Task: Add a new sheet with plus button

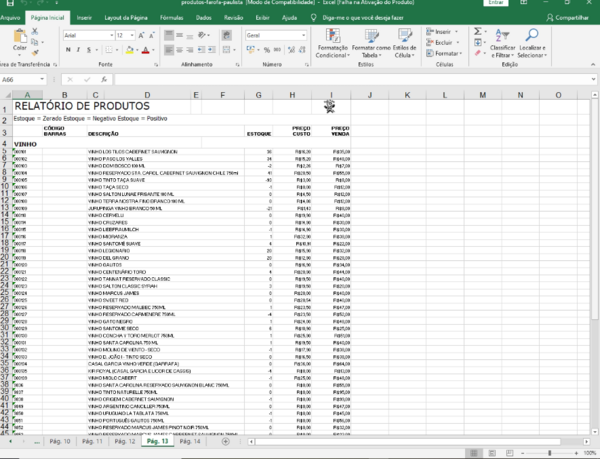Action: click(x=226, y=441)
